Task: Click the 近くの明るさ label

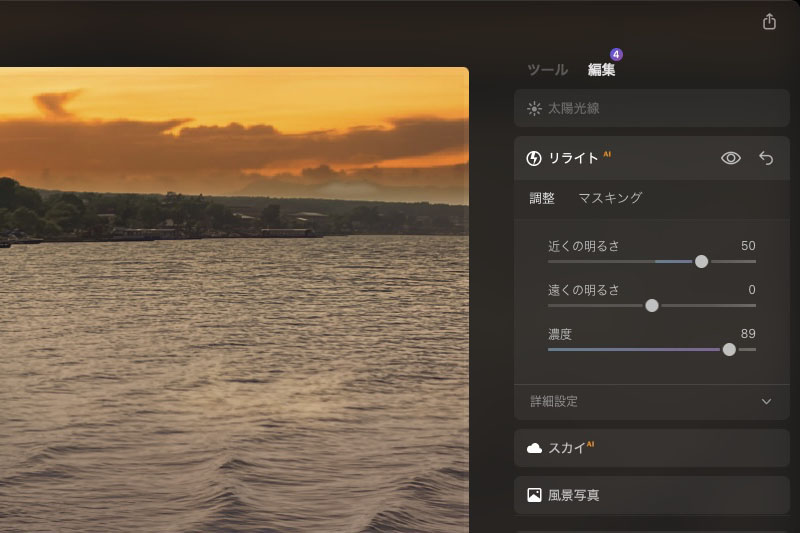Action: pyautogui.click(x=583, y=246)
